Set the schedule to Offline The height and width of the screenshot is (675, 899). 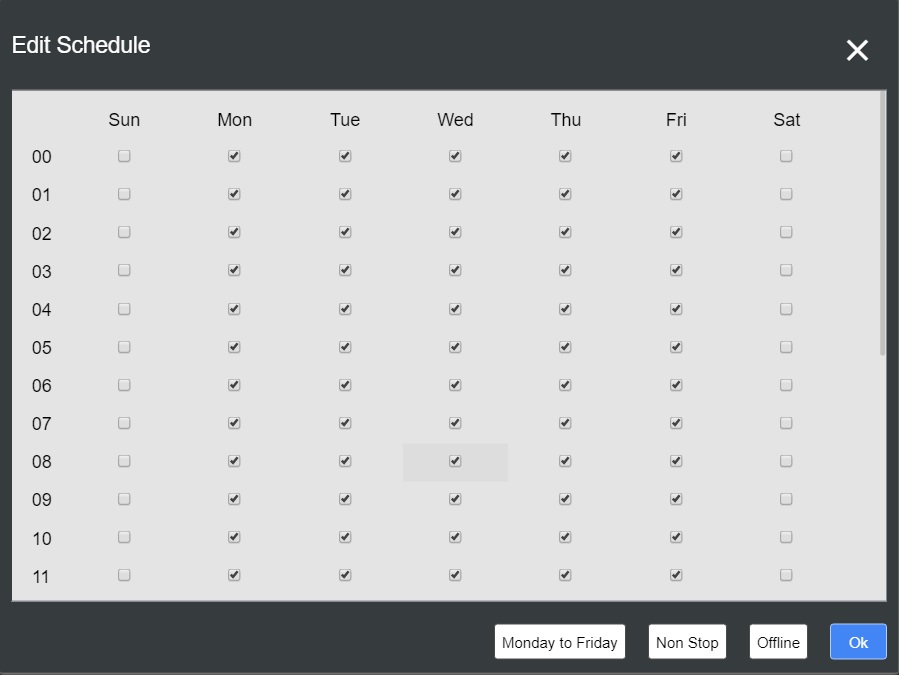778,641
